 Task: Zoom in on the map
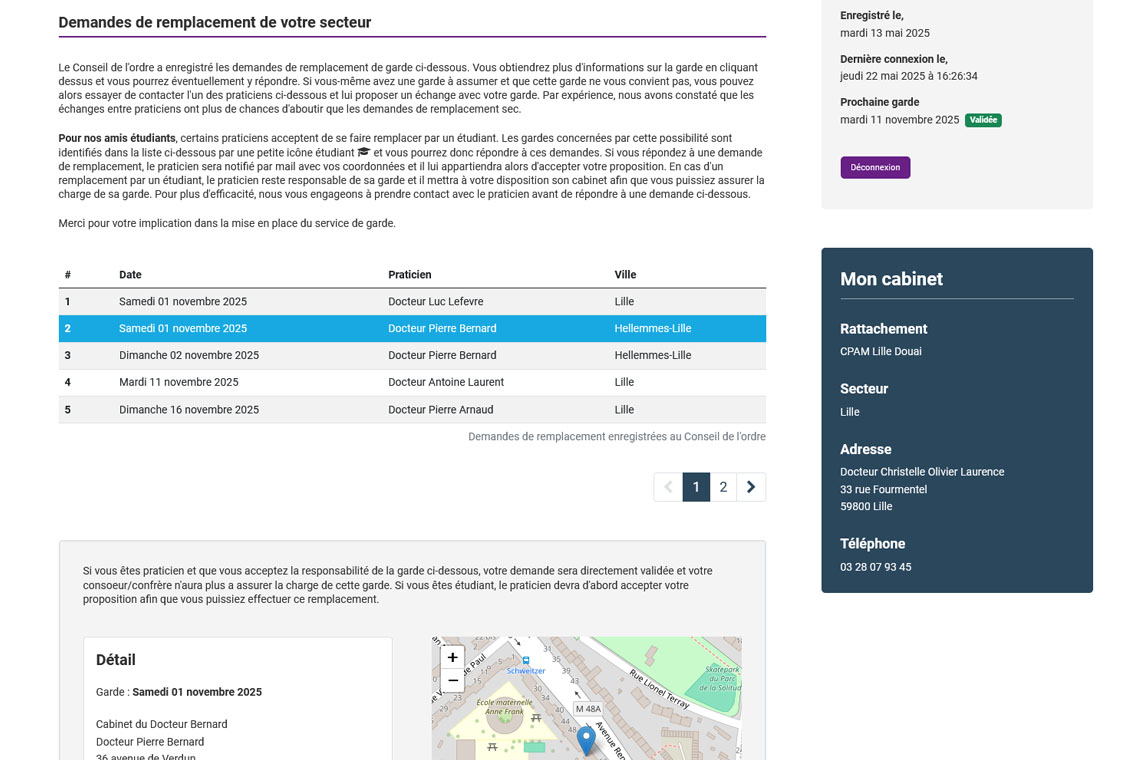452,657
